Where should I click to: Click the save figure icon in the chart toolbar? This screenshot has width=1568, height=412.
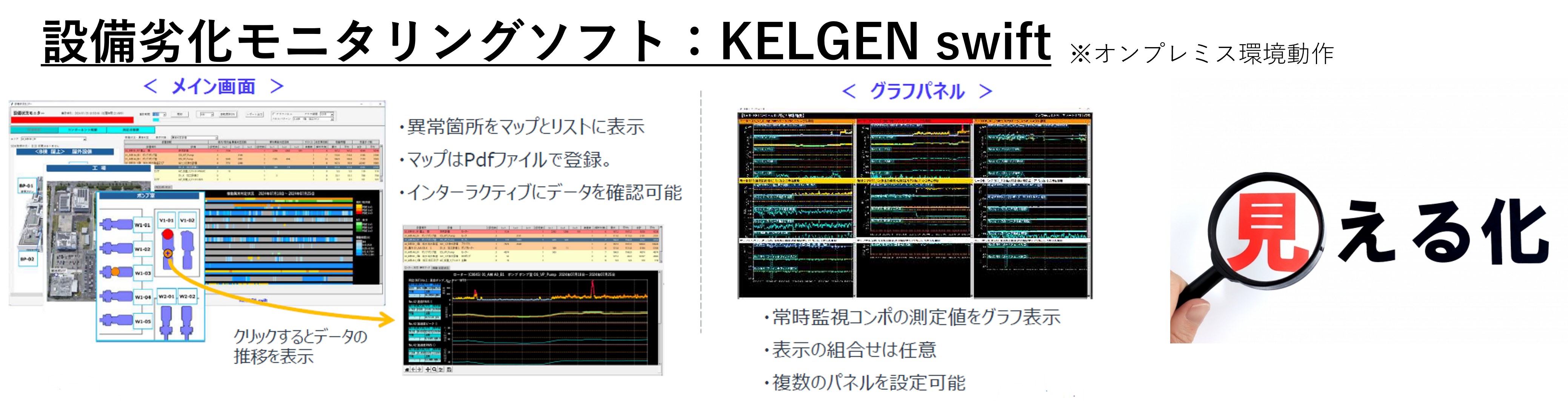click(x=449, y=369)
